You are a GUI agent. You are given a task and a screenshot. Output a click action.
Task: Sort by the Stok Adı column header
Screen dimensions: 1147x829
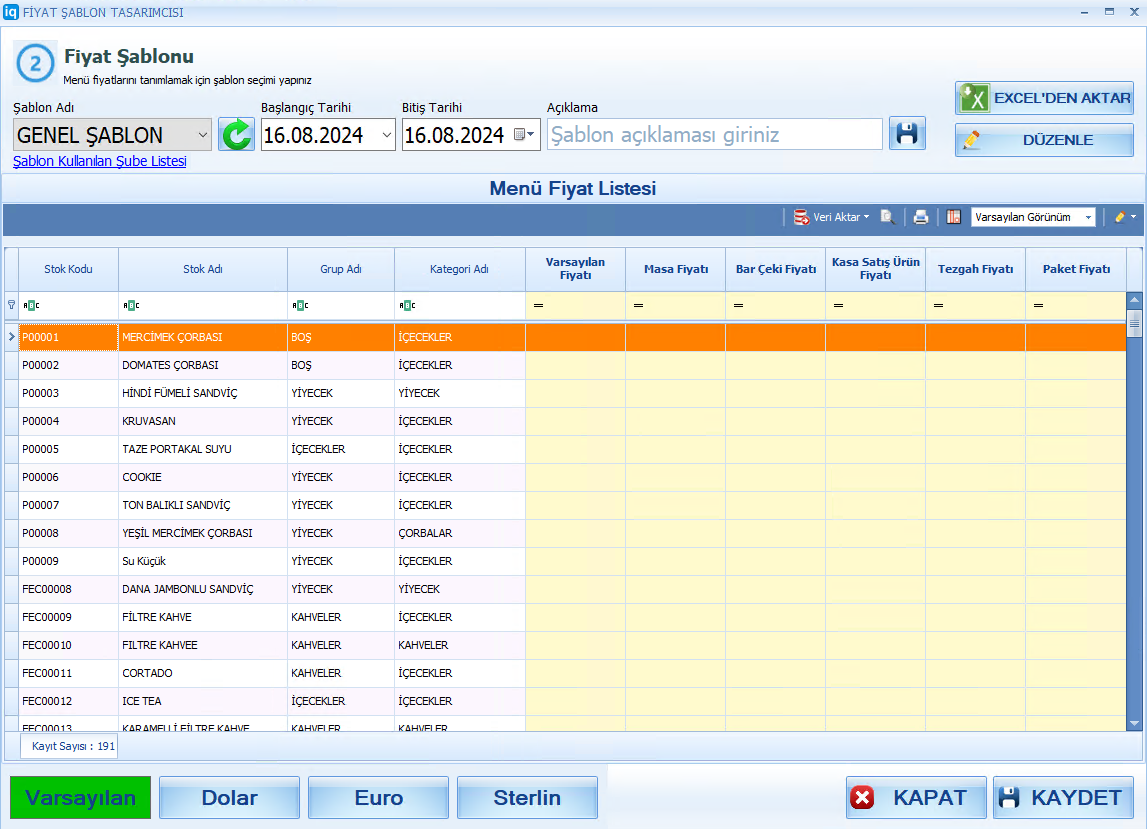[203, 269]
